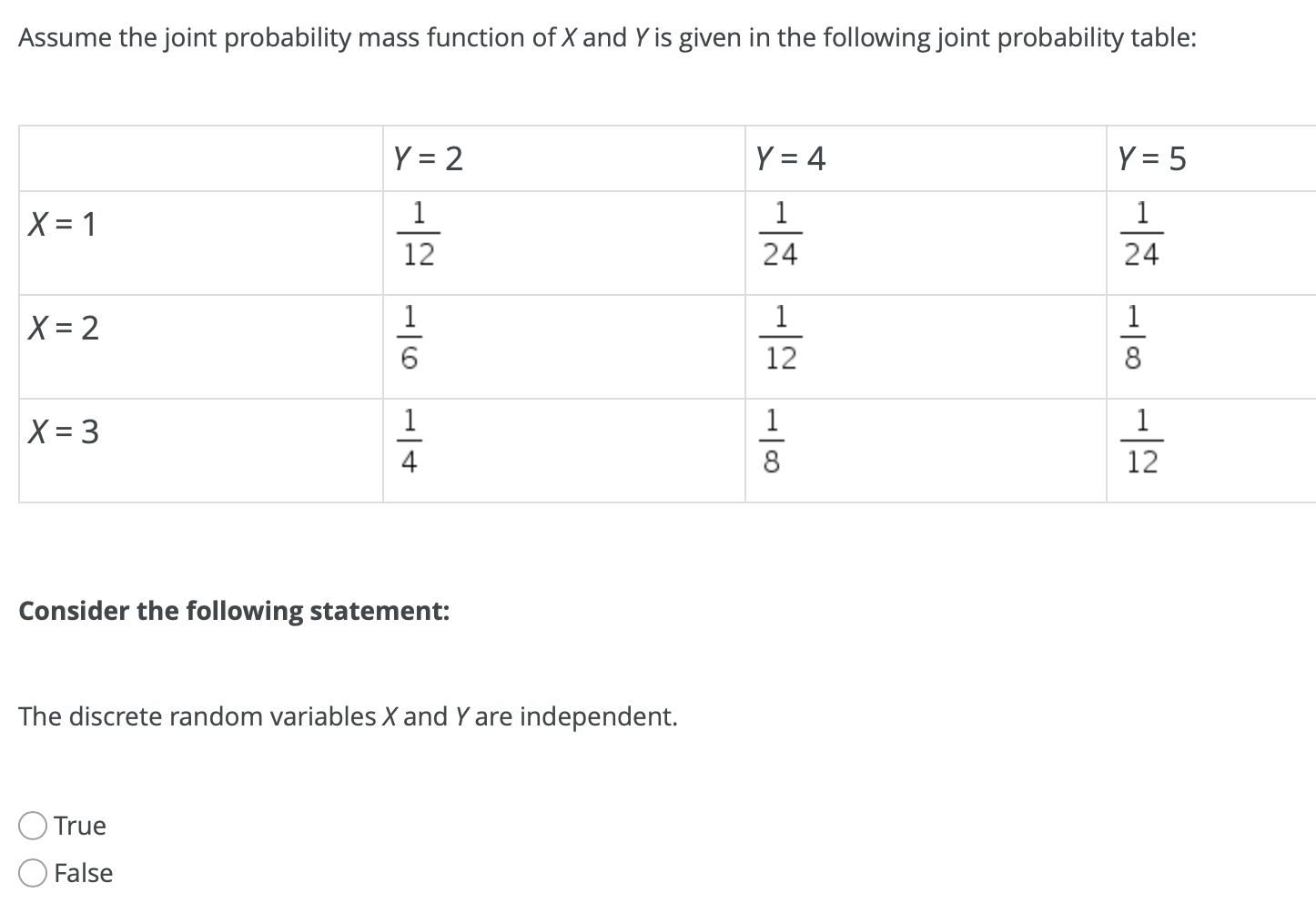The width and height of the screenshot is (1316, 903).
Task: Click the False option label
Action: point(82,873)
